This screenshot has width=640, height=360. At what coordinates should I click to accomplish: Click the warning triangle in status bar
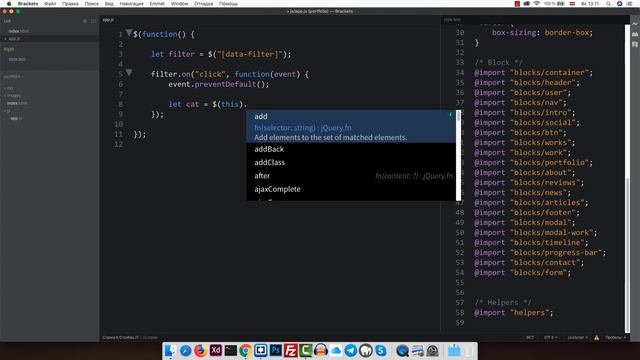pyautogui.click(x=596, y=338)
